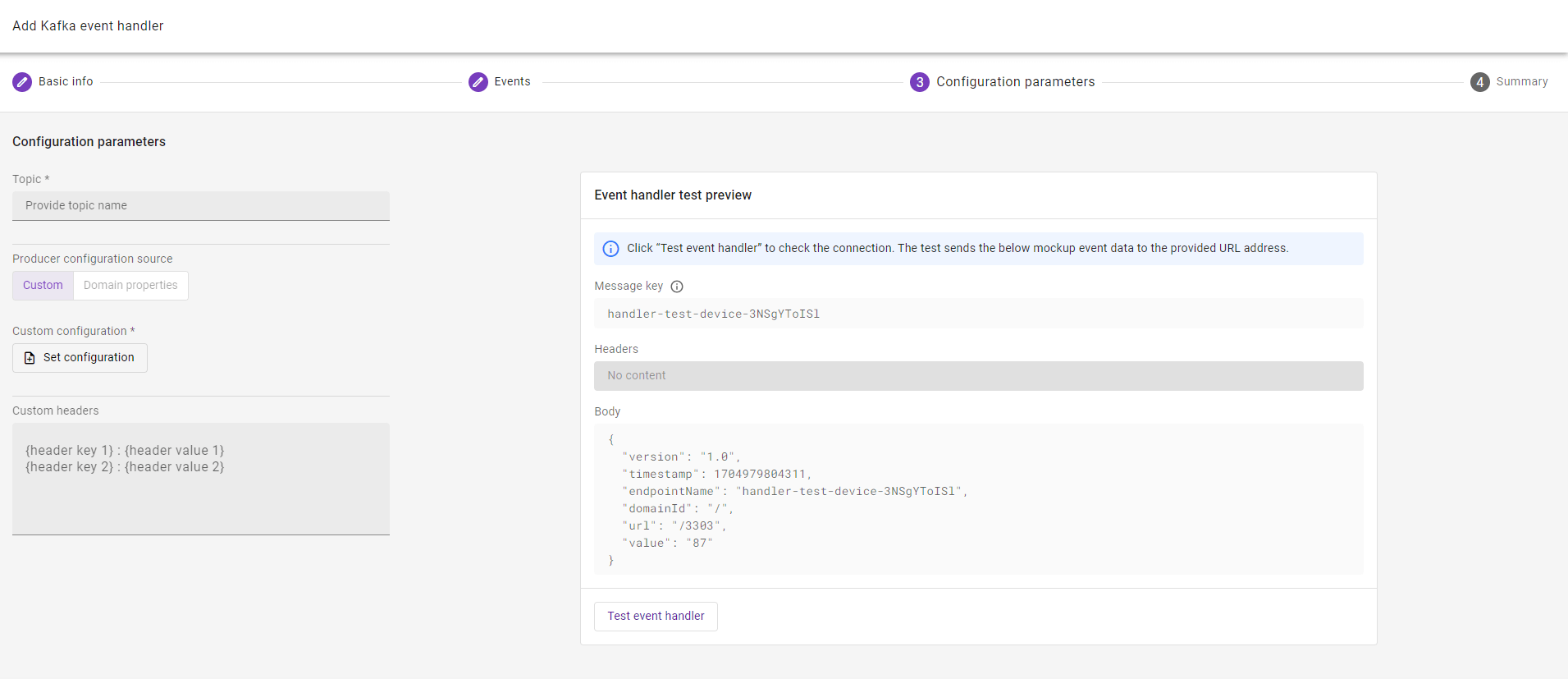Image resolution: width=1568 pixels, height=679 pixels.
Task: Click the Message key value field
Action: [x=979, y=314]
